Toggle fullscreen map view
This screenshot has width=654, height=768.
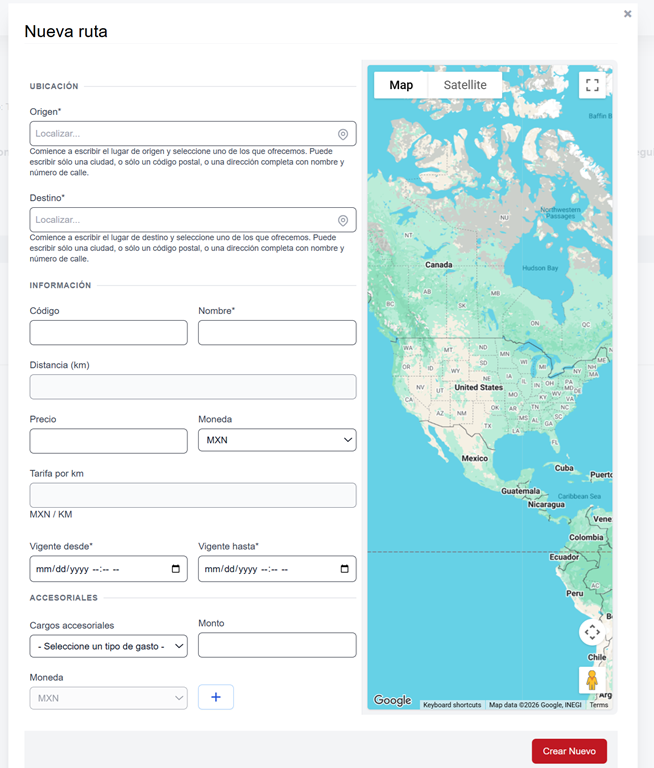(592, 85)
